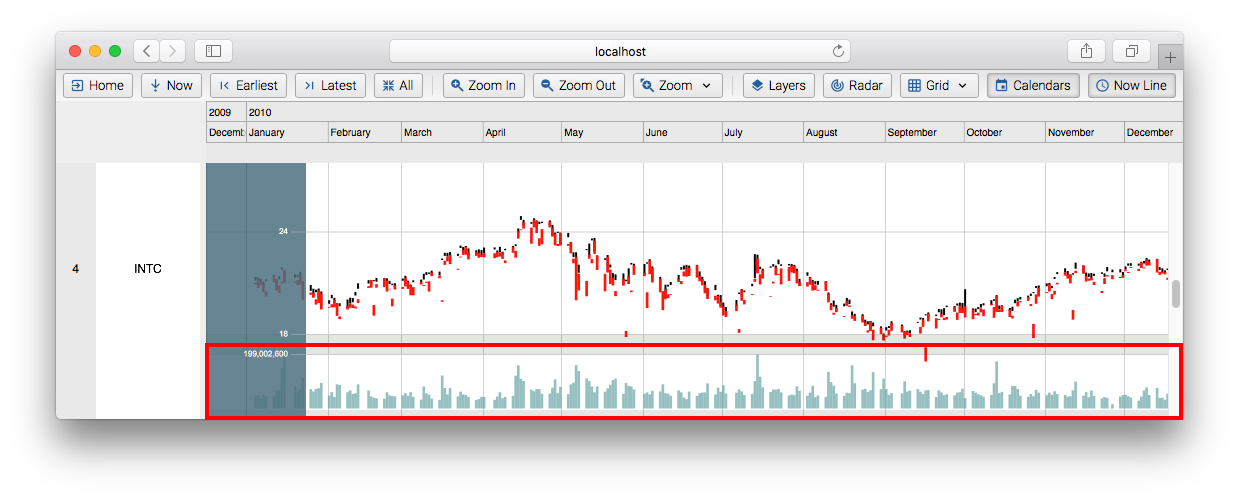
Task: Open the Zoom dropdown menu
Action: [677, 85]
